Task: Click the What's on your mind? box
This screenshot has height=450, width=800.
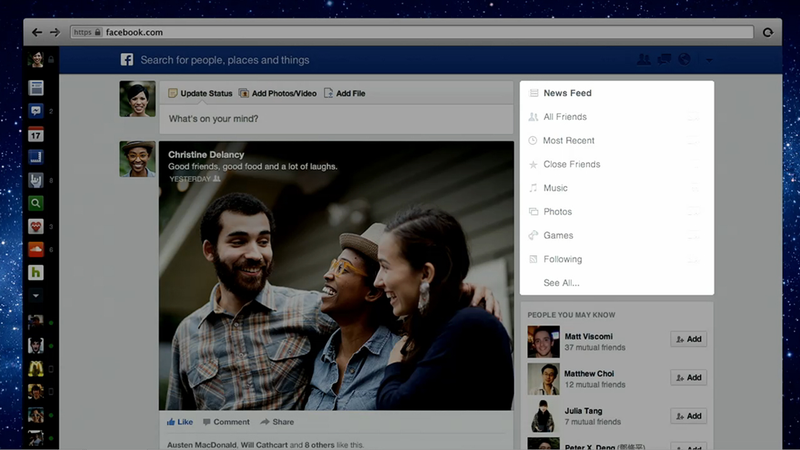Action: pyautogui.click(x=336, y=119)
